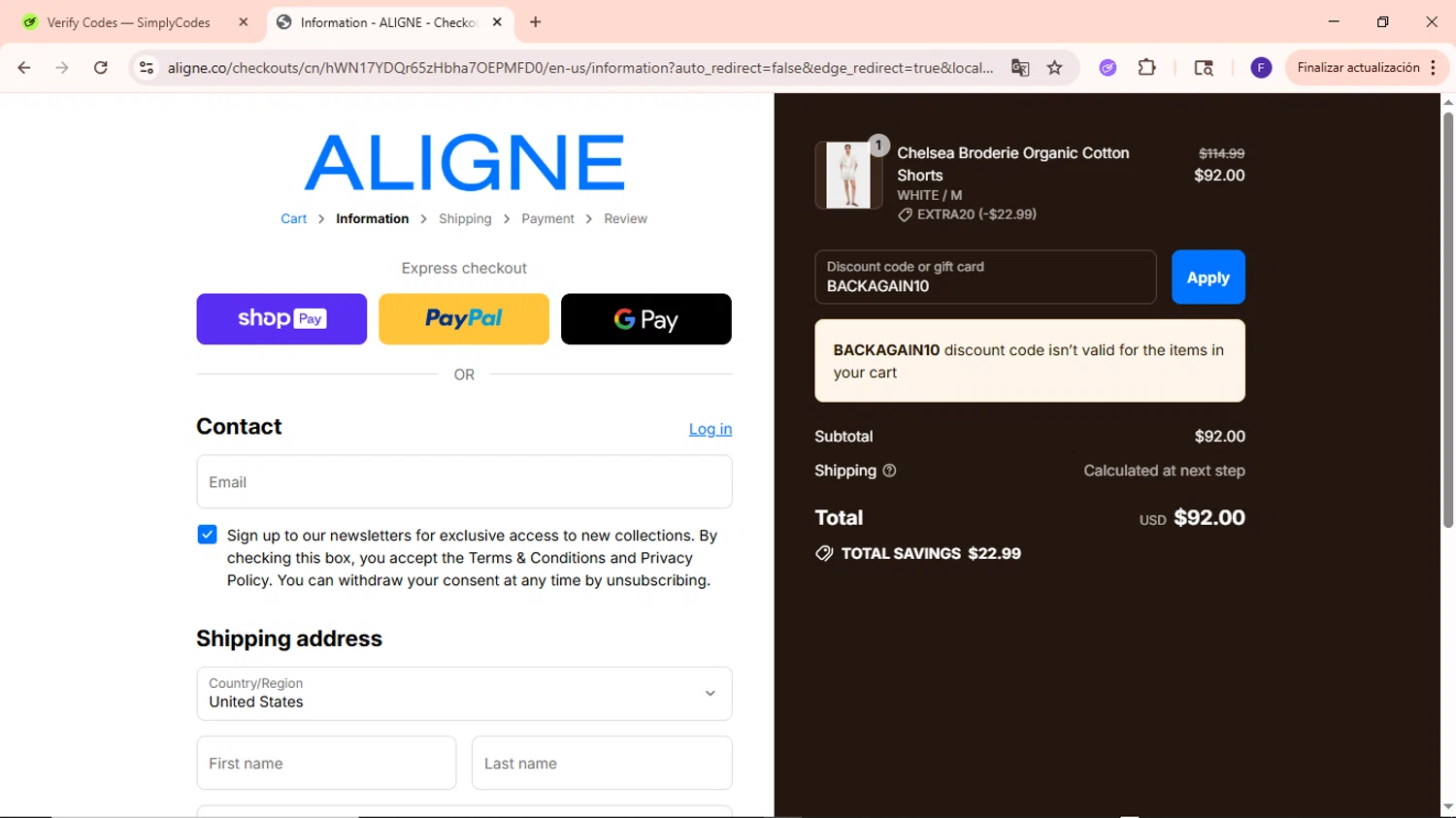
Task: Open a new browser tab
Action: coord(536,22)
